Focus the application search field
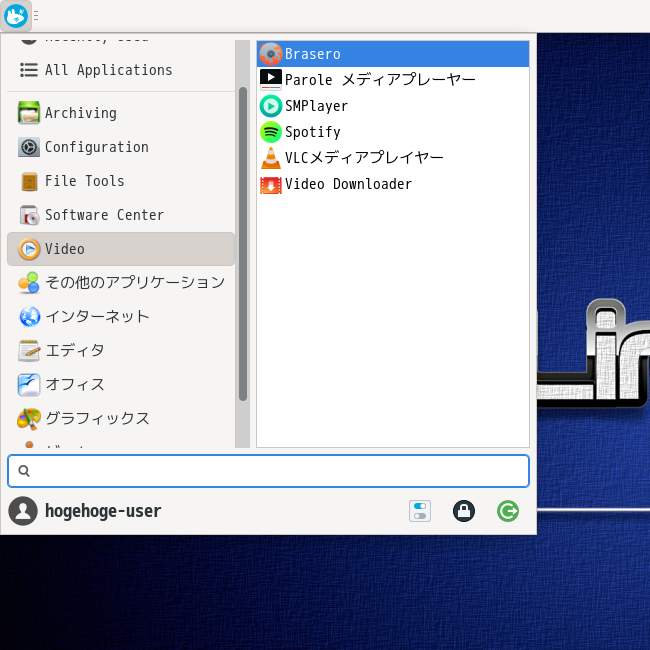 point(268,471)
